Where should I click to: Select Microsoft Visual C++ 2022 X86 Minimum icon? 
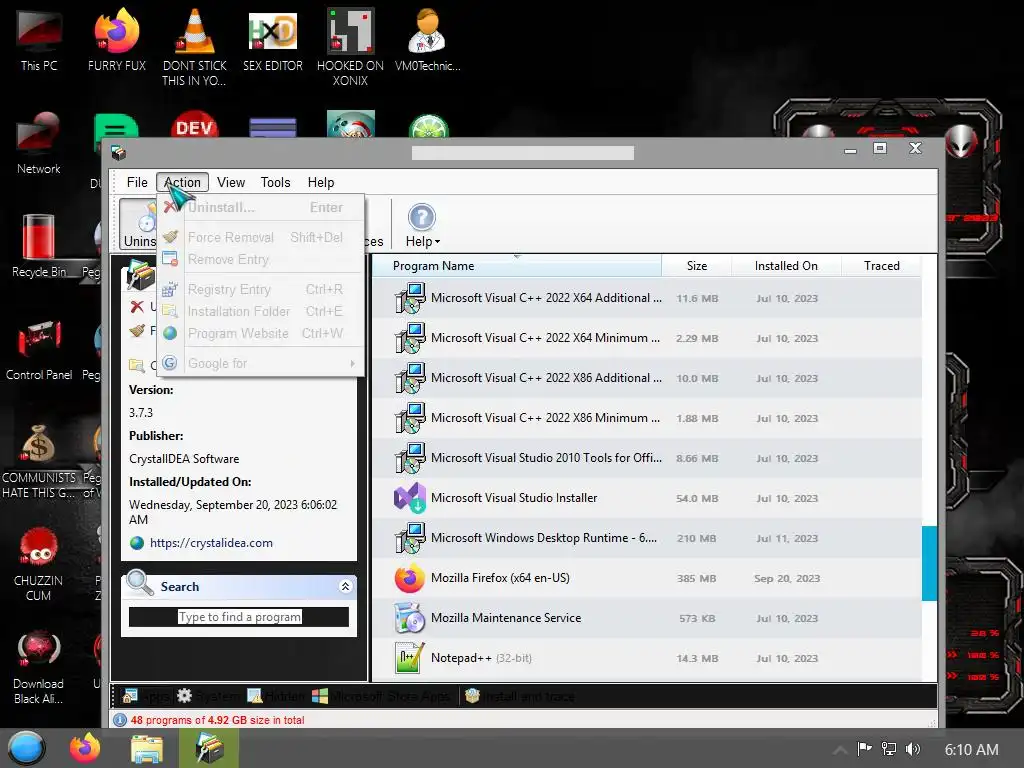pos(410,418)
